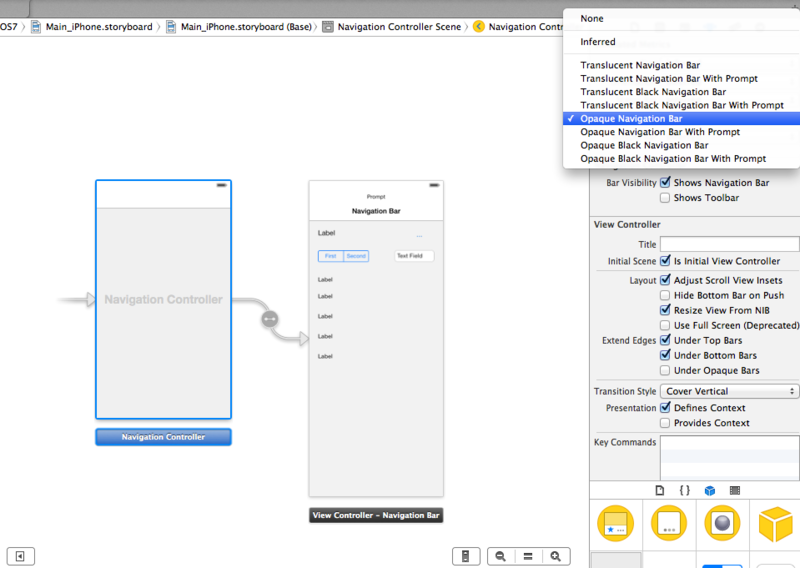Click the yellow Navigation Controller breadcrumb icon
The width and height of the screenshot is (800, 568).
click(x=479, y=27)
